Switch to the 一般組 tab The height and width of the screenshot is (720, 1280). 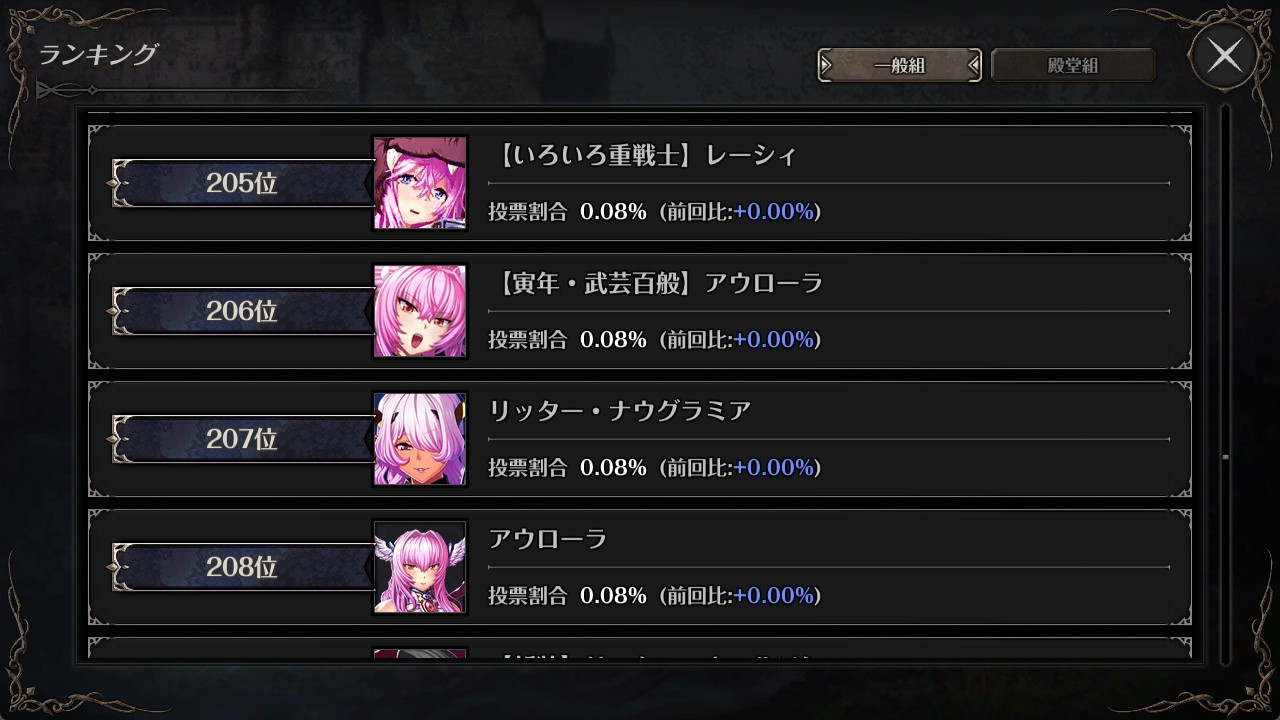coord(899,66)
